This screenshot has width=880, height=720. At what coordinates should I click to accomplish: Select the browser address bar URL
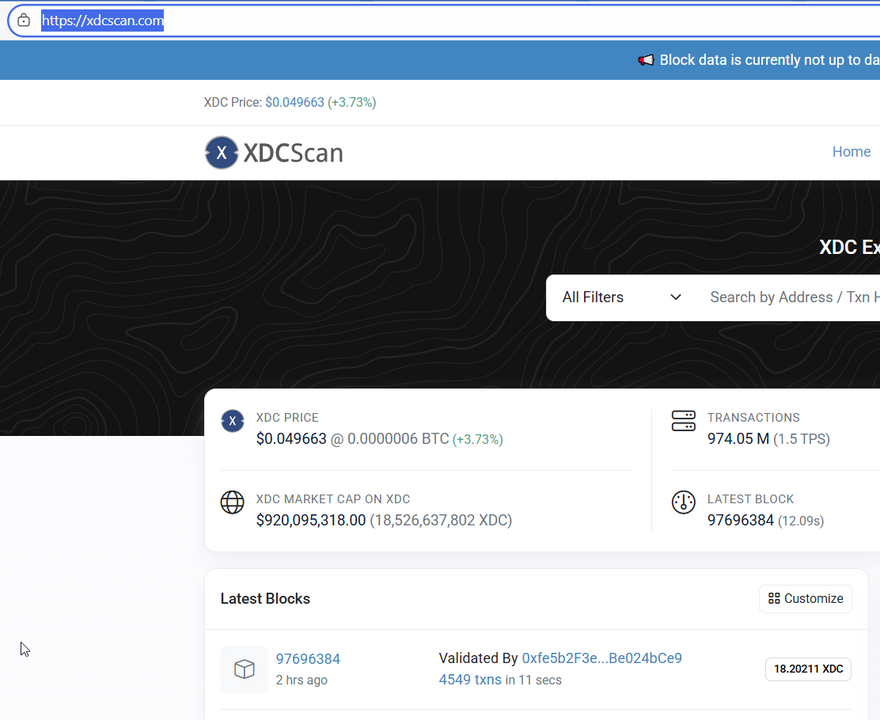point(102,20)
